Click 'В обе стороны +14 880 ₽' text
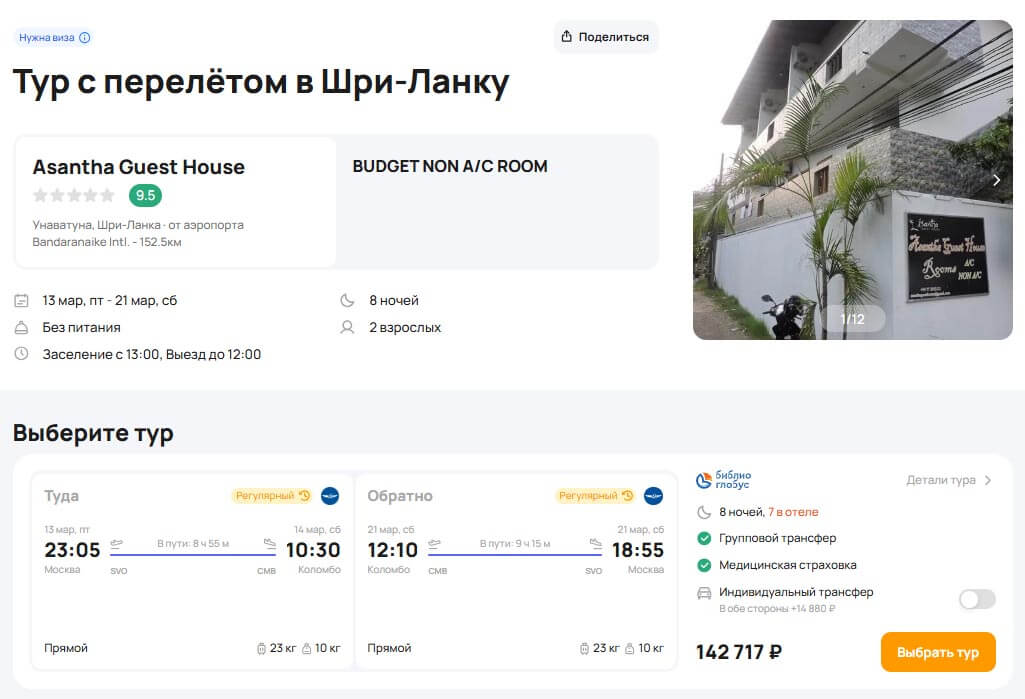The width and height of the screenshot is (1025, 699). coord(777,609)
